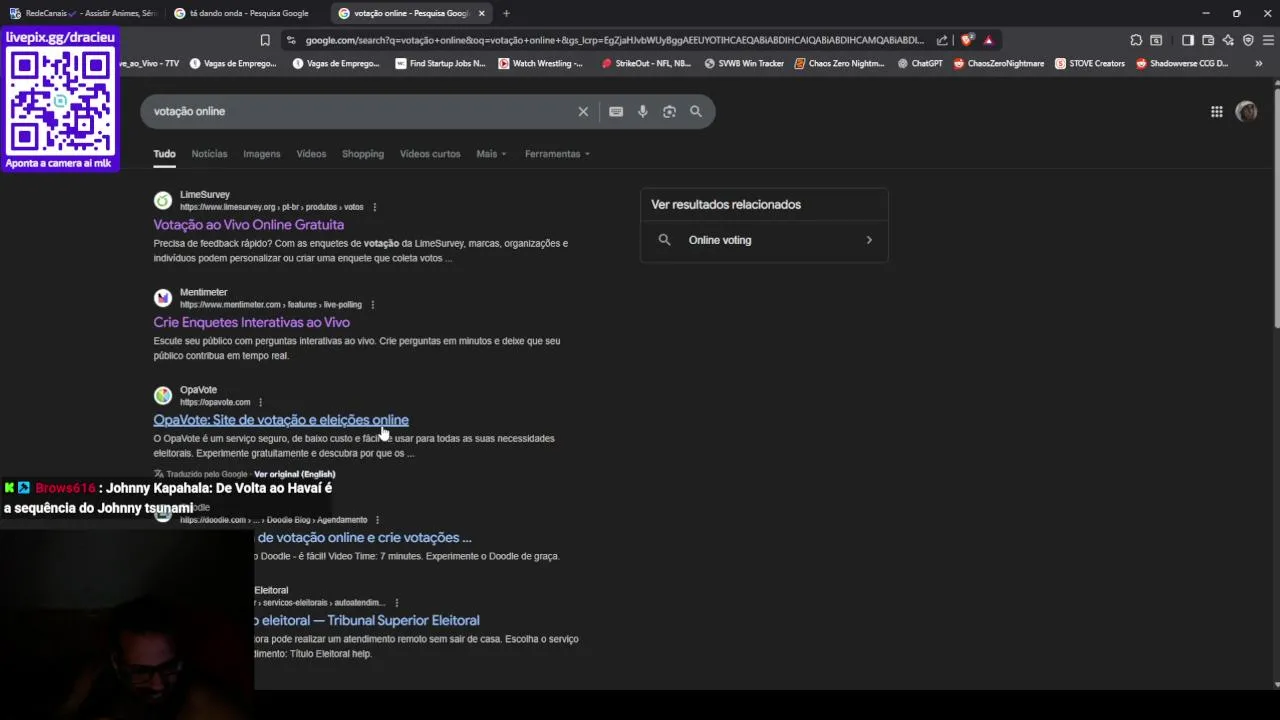Click the URL address bar
The height and width of the screenshot is (720, 1280).
tap(614, 40)
